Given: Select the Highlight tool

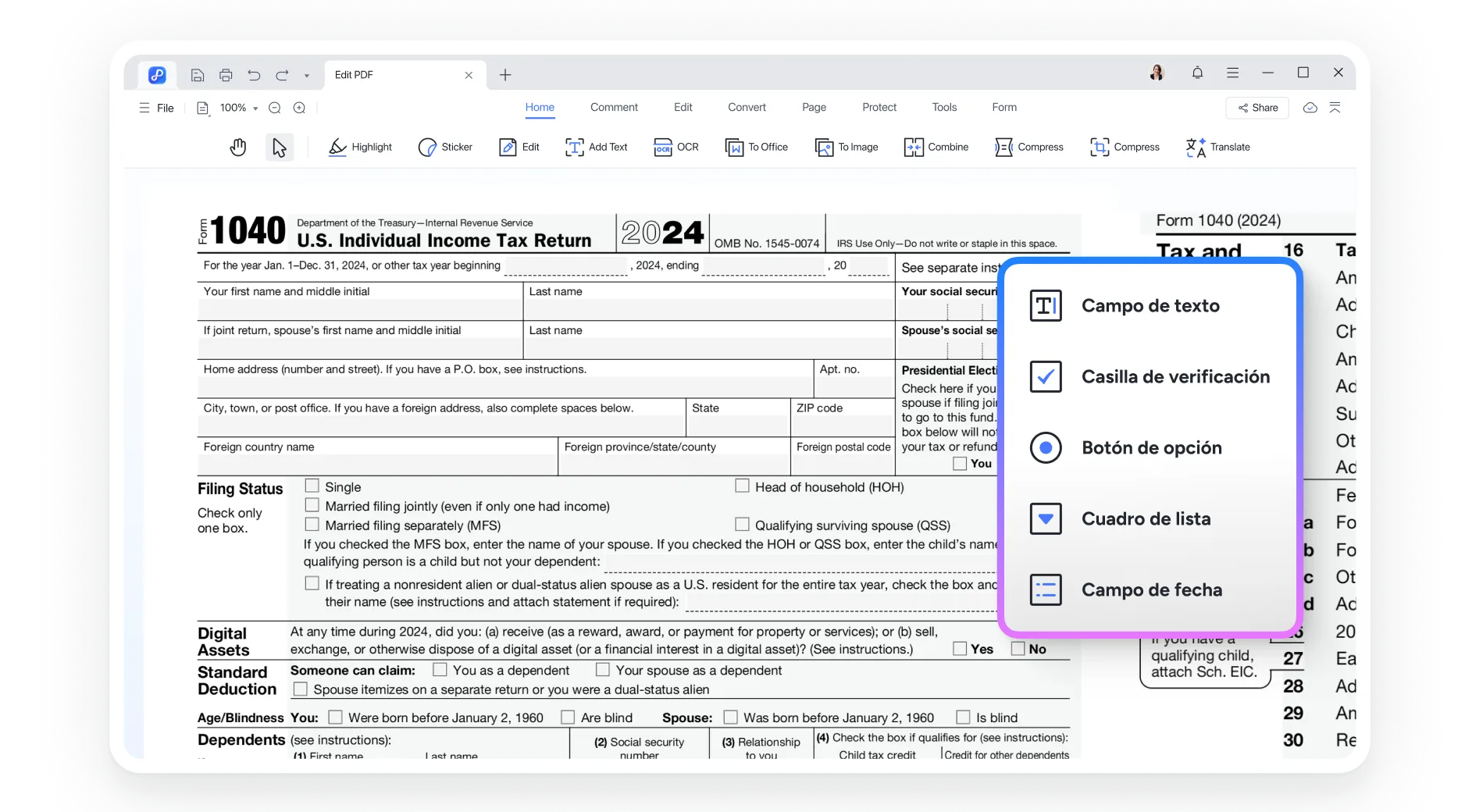Looking at the screenshot, I should click(x=360, y=147).
